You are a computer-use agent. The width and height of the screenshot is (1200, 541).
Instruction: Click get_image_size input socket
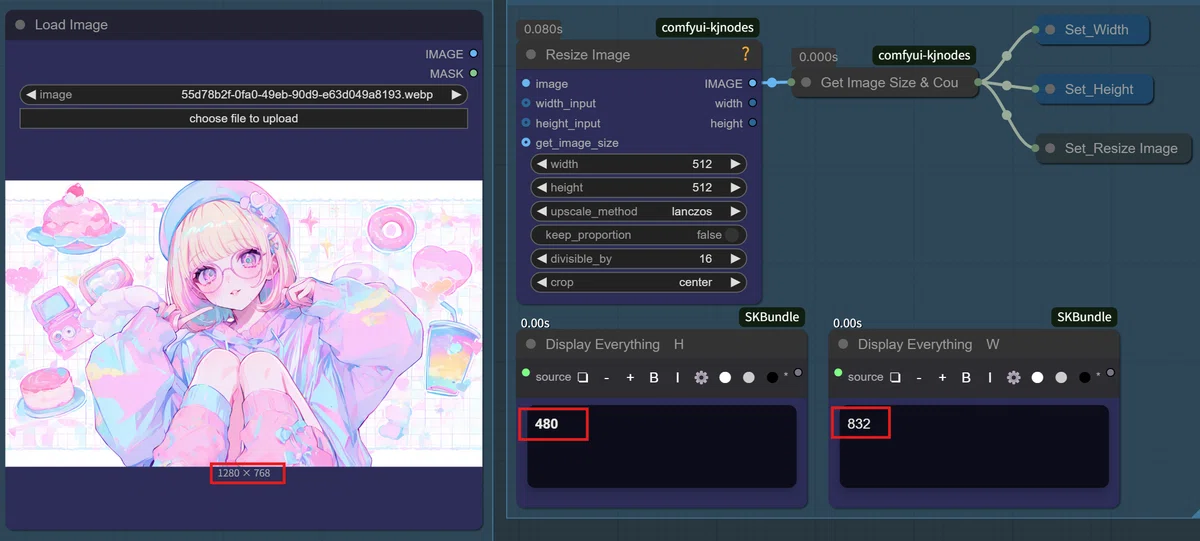526,143
